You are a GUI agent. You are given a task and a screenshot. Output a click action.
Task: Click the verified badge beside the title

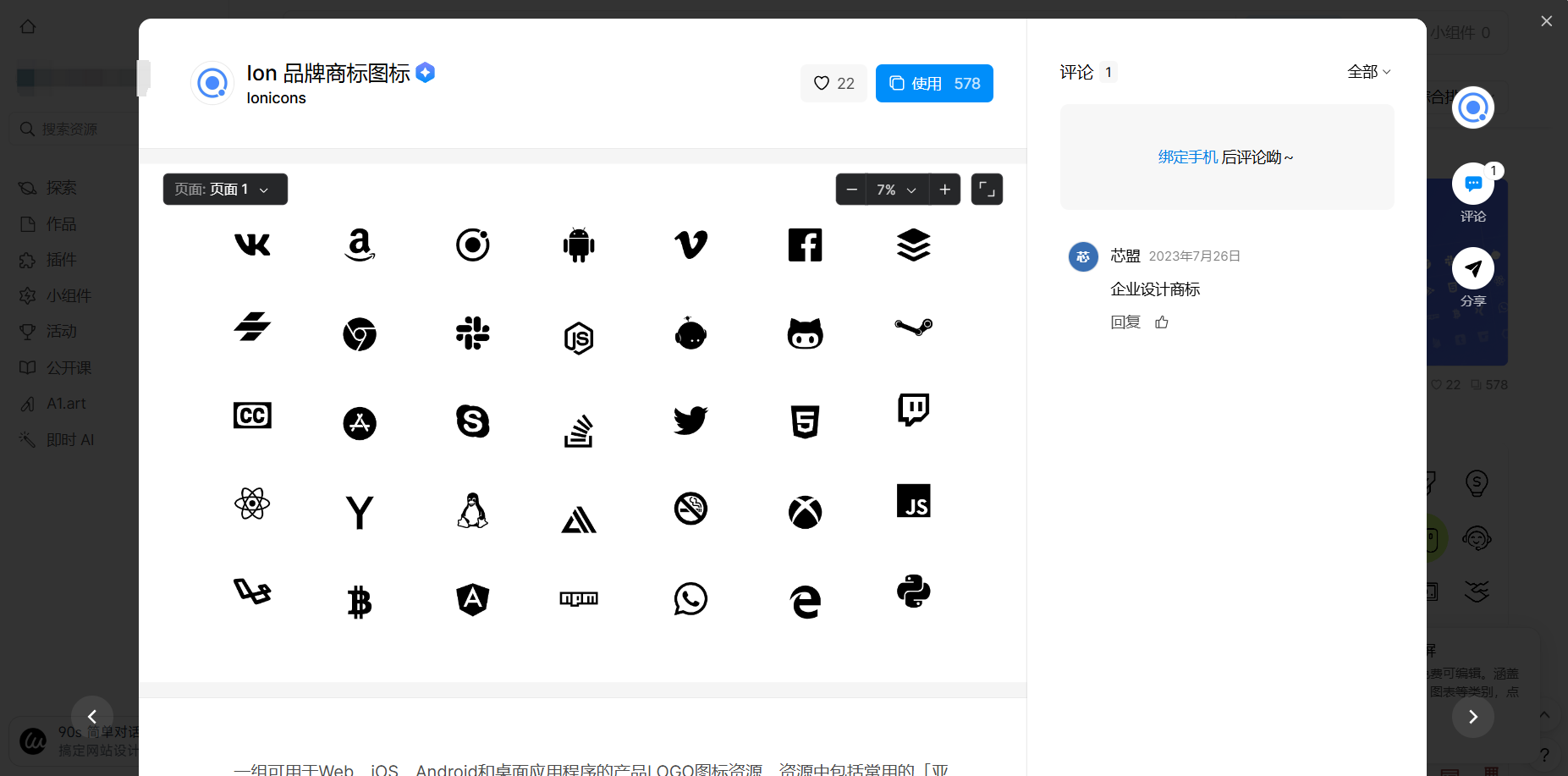pos(426,73)
